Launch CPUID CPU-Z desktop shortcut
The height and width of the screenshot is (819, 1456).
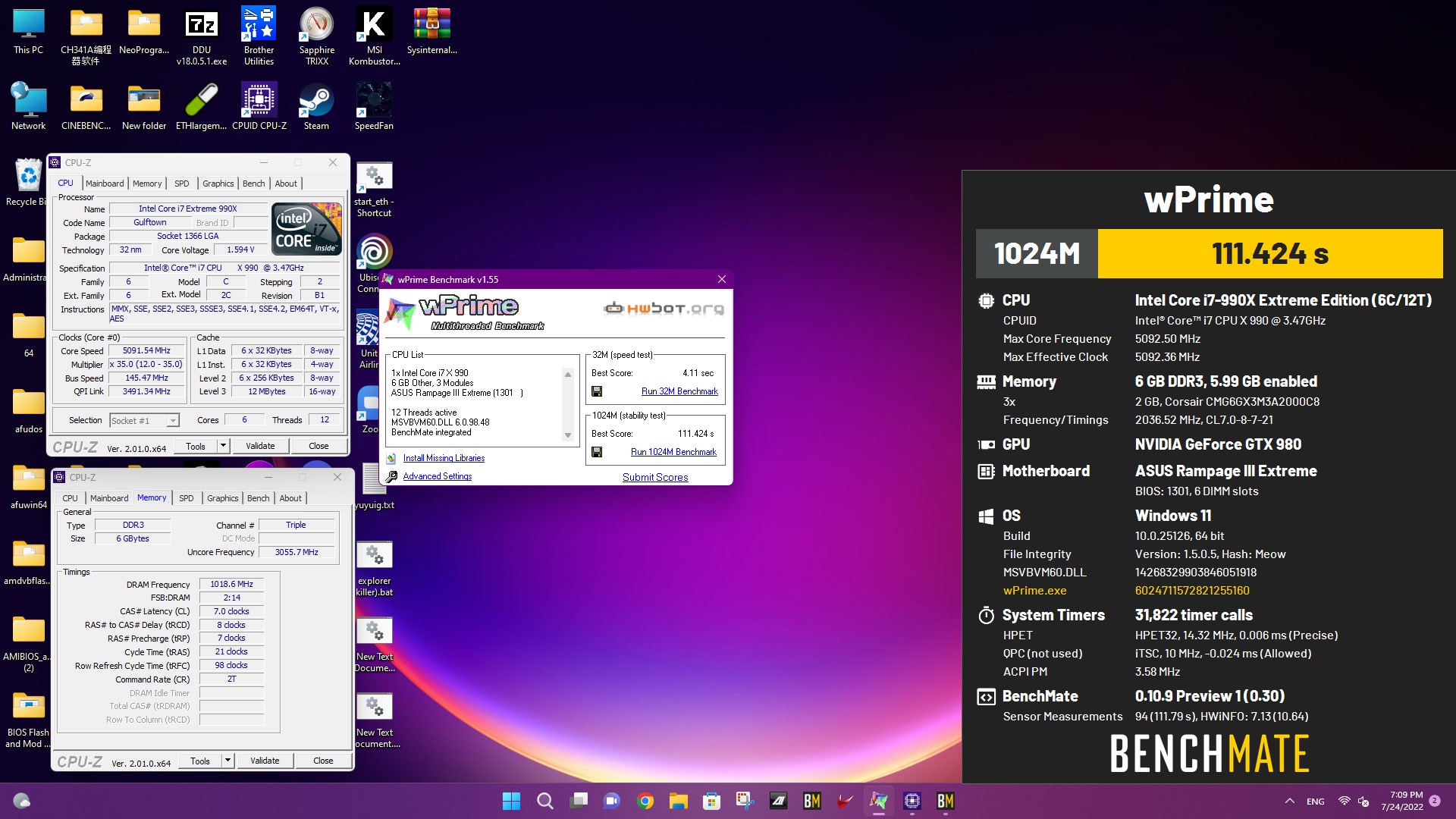click(x=259, y=106)
